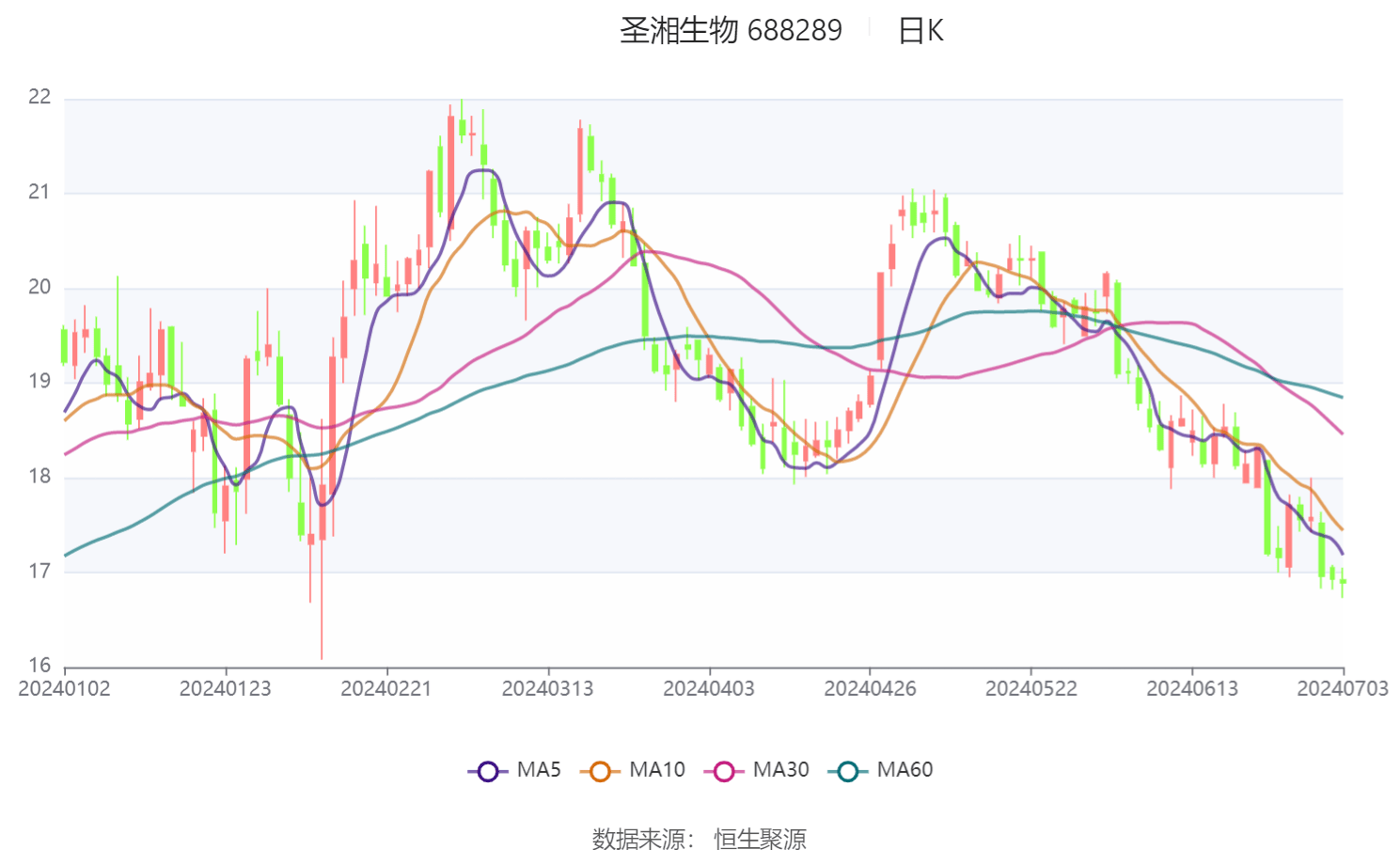Viewport: 1400px width, 850px height.
Task: Click the 数据来源 恒生聚源 link
Action: coord(700,835)
